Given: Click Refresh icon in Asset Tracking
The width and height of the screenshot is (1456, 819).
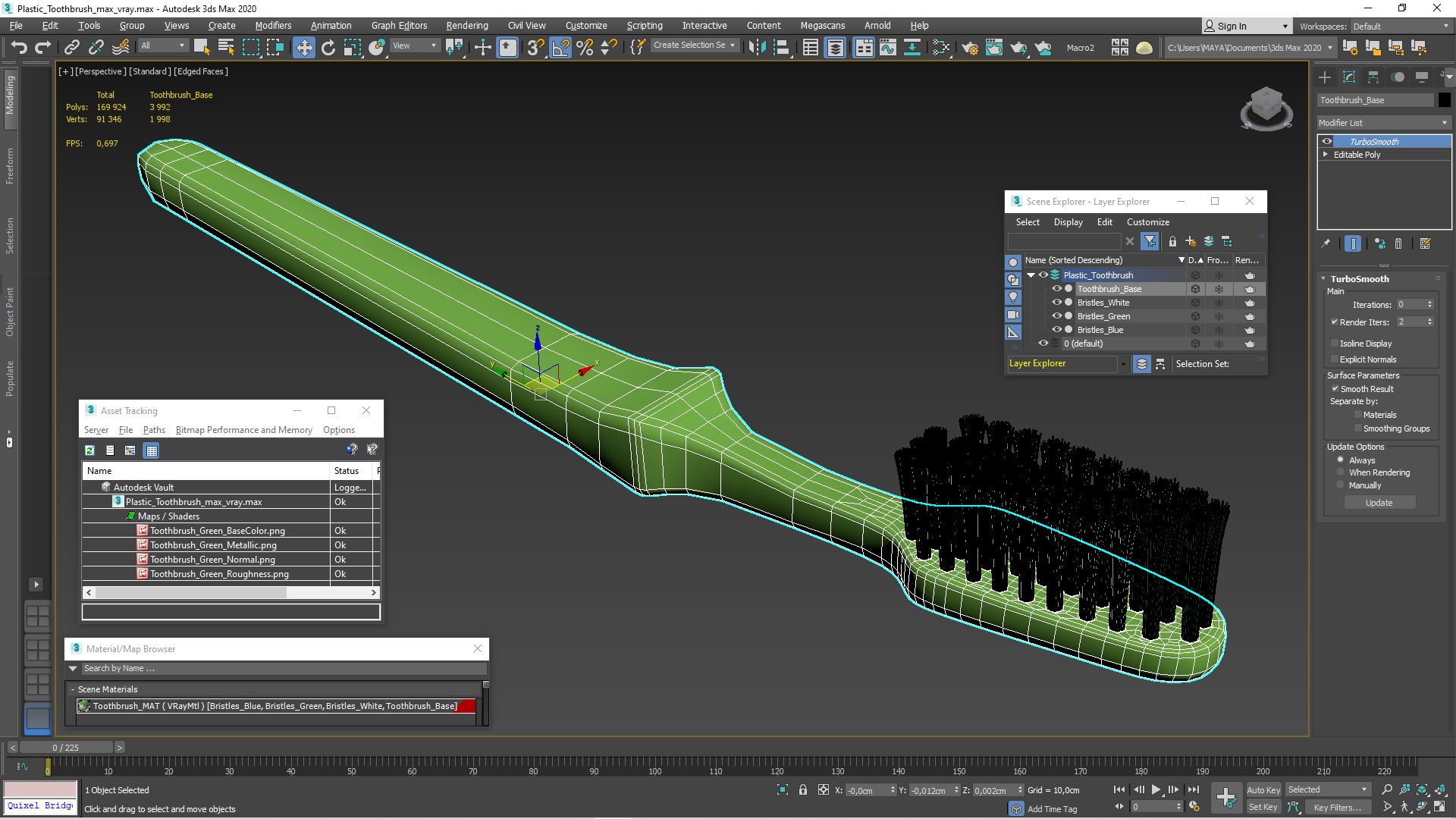Looking at the screenshot, I should (x=89, y=450).
